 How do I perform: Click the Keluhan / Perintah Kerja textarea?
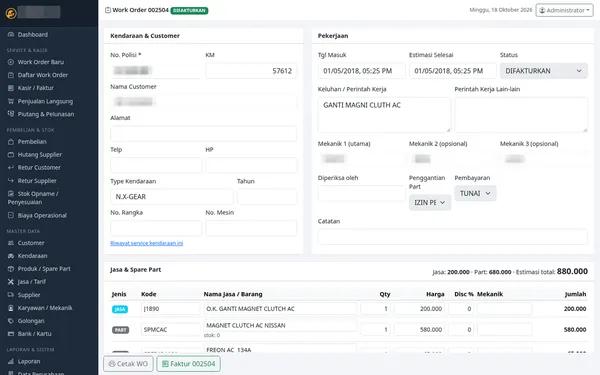(x=384, y=115)
